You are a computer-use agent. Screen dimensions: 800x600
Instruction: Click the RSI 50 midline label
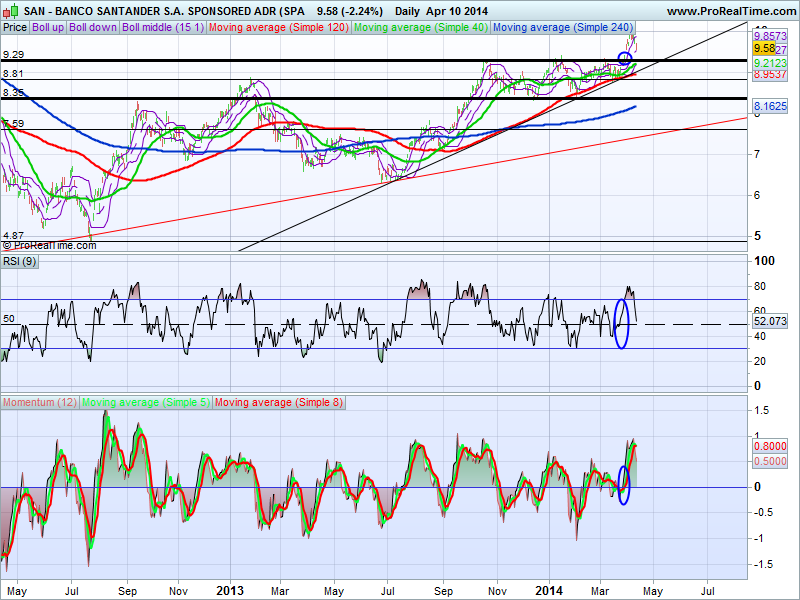pyautogui.click(x=9, y=319)
